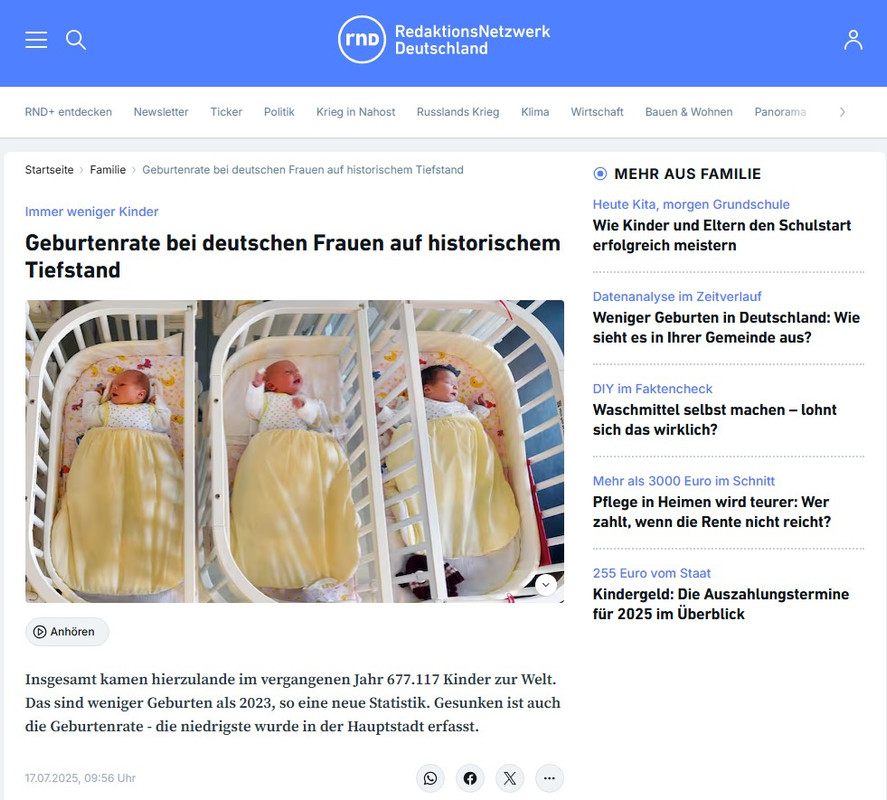
Task: Share article on X
Action: [510, 779]
